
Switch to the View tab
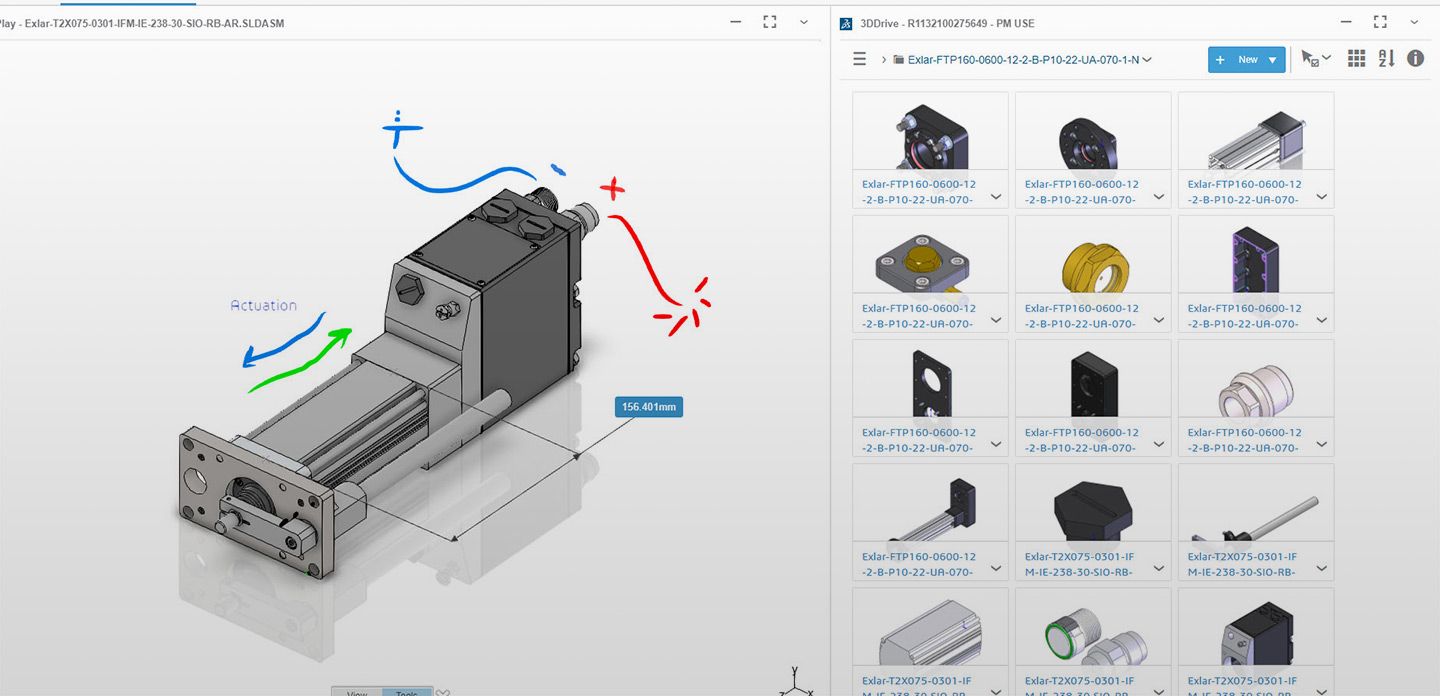[357, 692]
